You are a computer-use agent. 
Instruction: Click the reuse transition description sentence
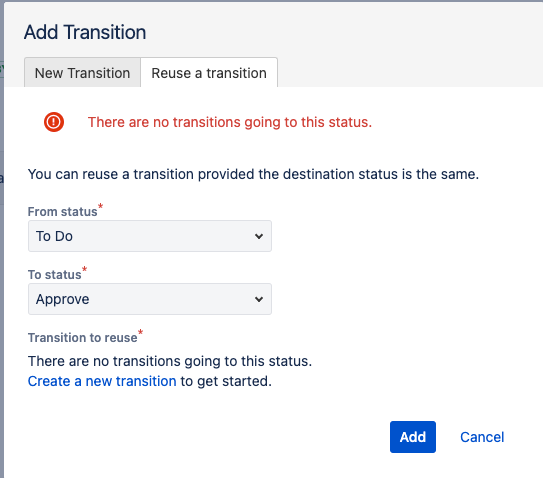tap(253, 174)
